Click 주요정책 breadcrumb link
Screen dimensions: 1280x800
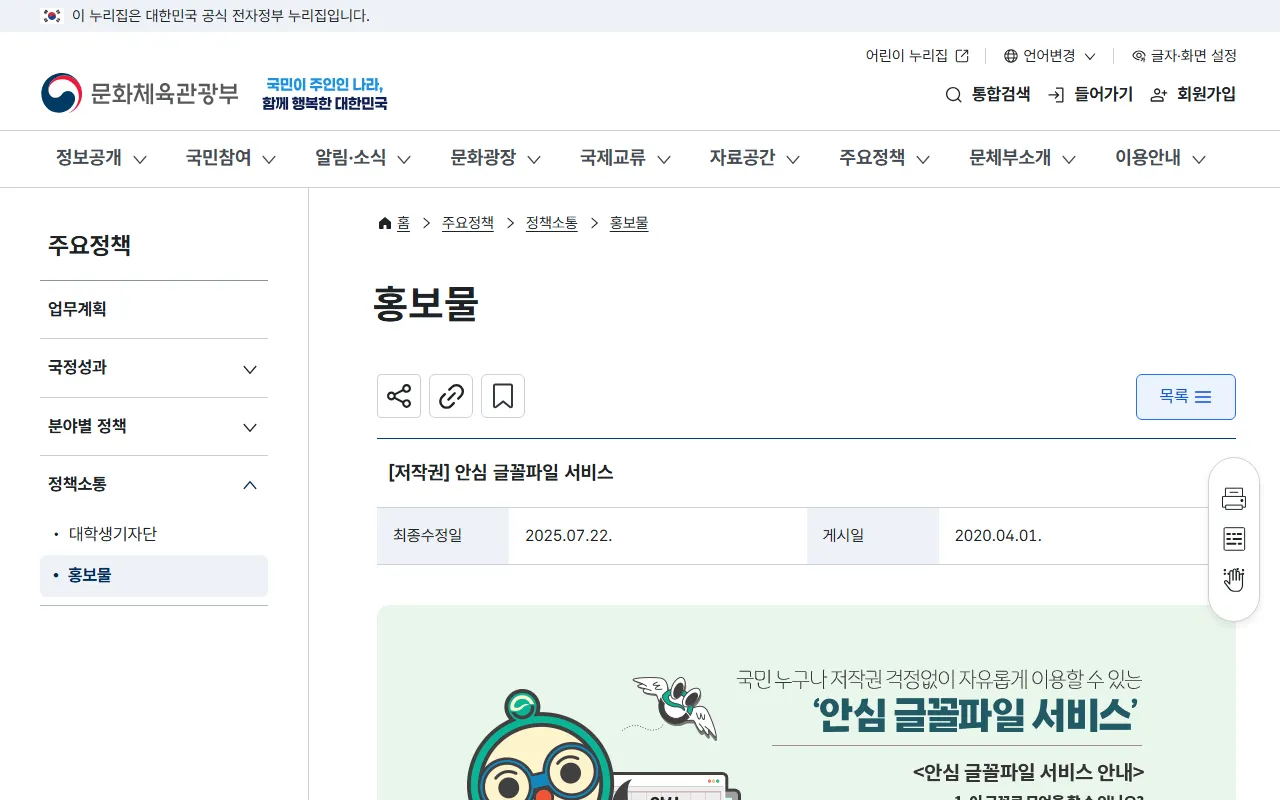[468, 223]
